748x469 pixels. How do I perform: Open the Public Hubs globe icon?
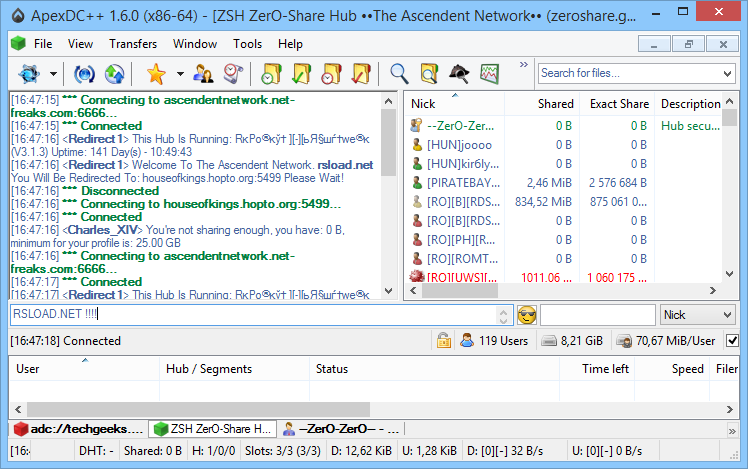pyautogui.click(x=29, y=74)
